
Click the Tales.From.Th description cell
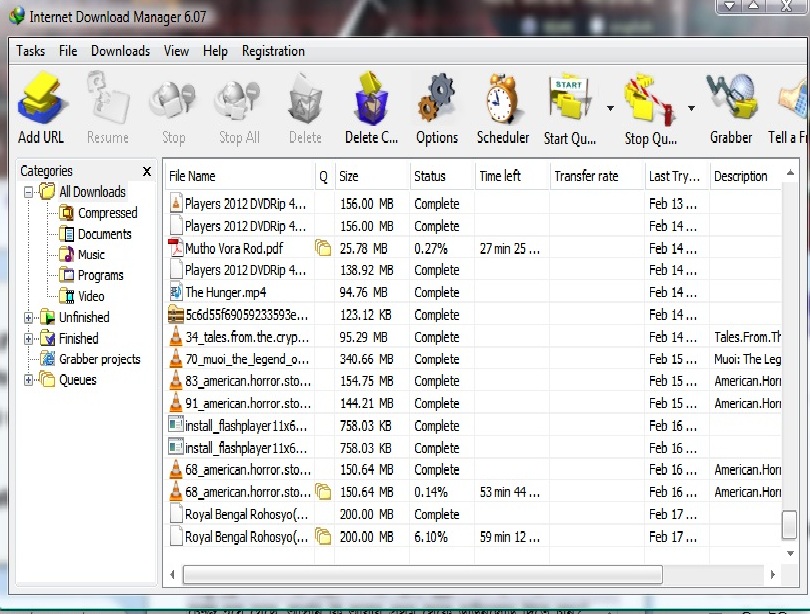click(x=747, y=337)
